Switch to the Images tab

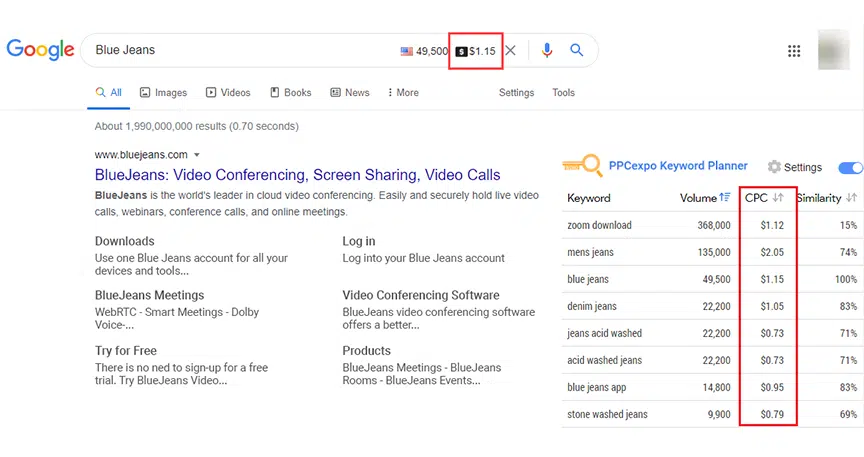coord(163,93)
